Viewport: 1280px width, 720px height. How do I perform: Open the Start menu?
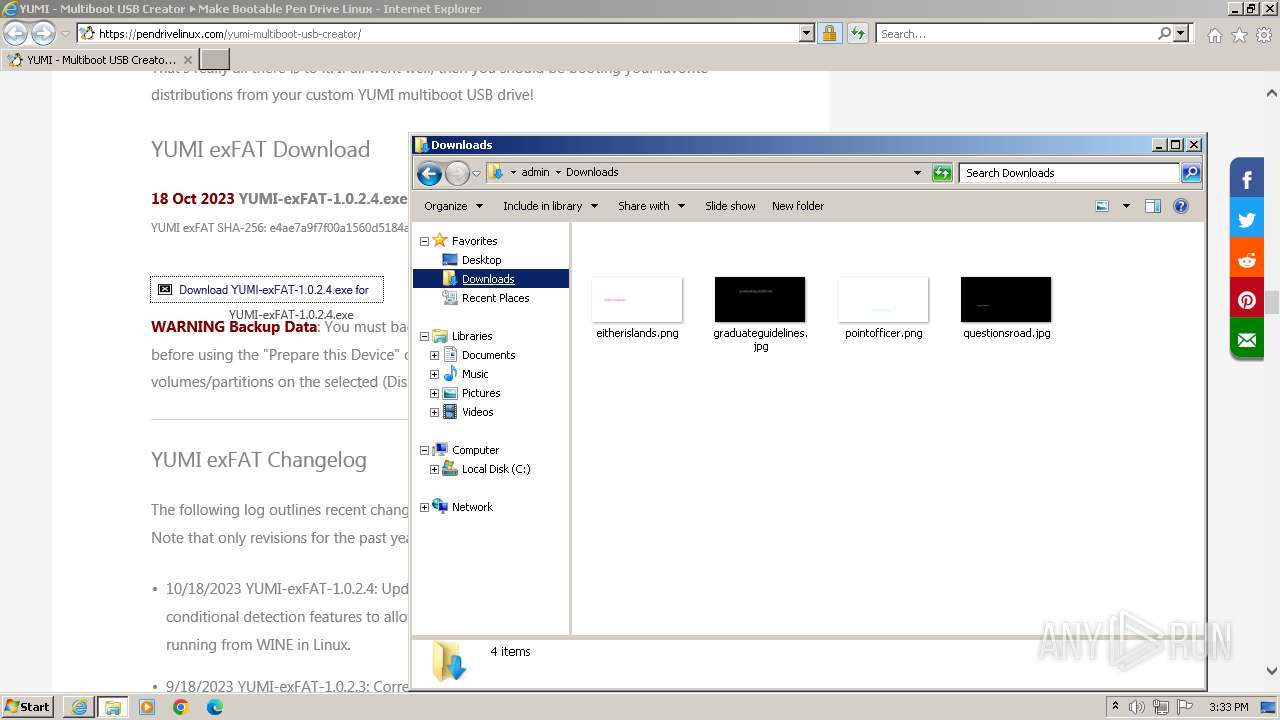28,707
